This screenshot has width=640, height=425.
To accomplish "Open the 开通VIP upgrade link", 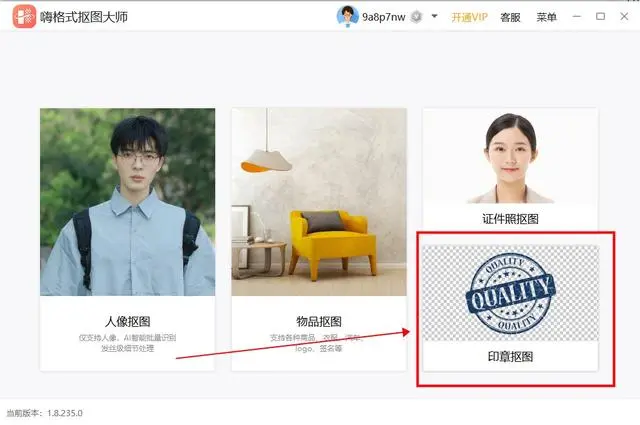I will pos(469,17).
